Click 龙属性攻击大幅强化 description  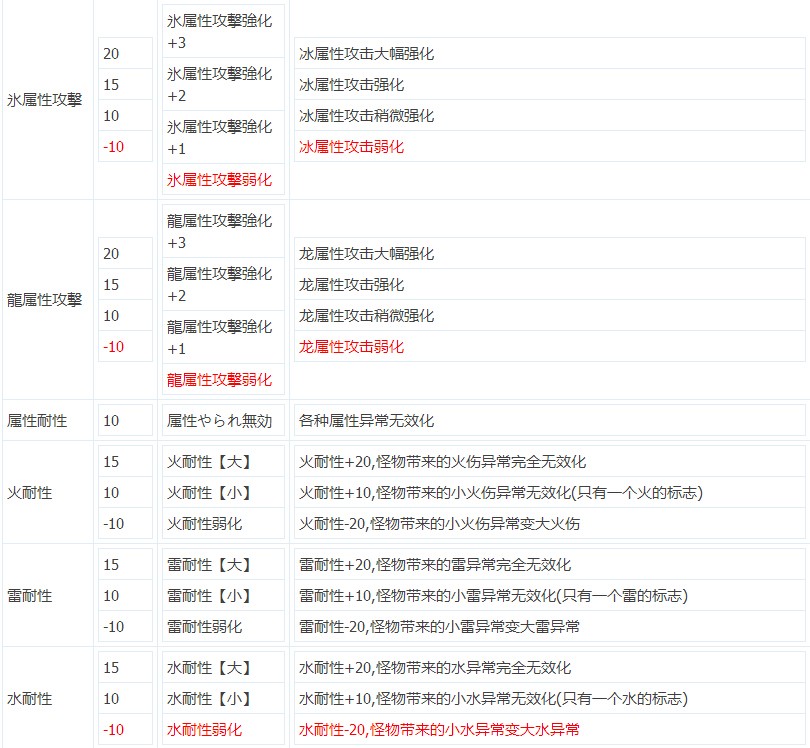(550, 253)
